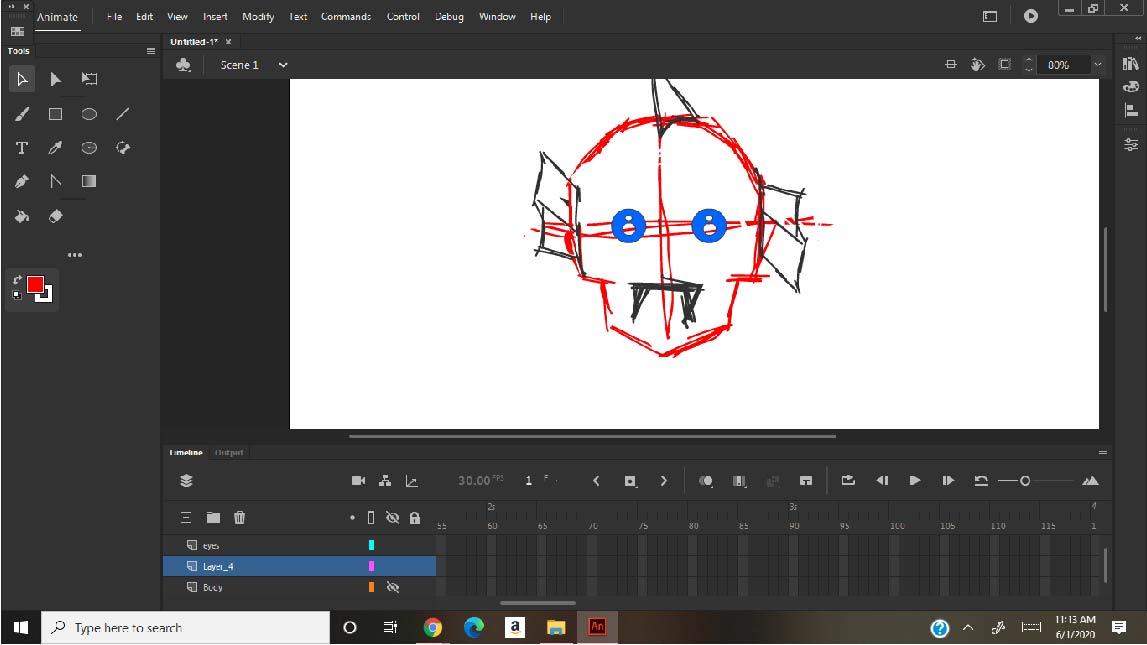Pick the Oval tool
The height and width of the screenshot is (645, 1147).
point(89,114)
